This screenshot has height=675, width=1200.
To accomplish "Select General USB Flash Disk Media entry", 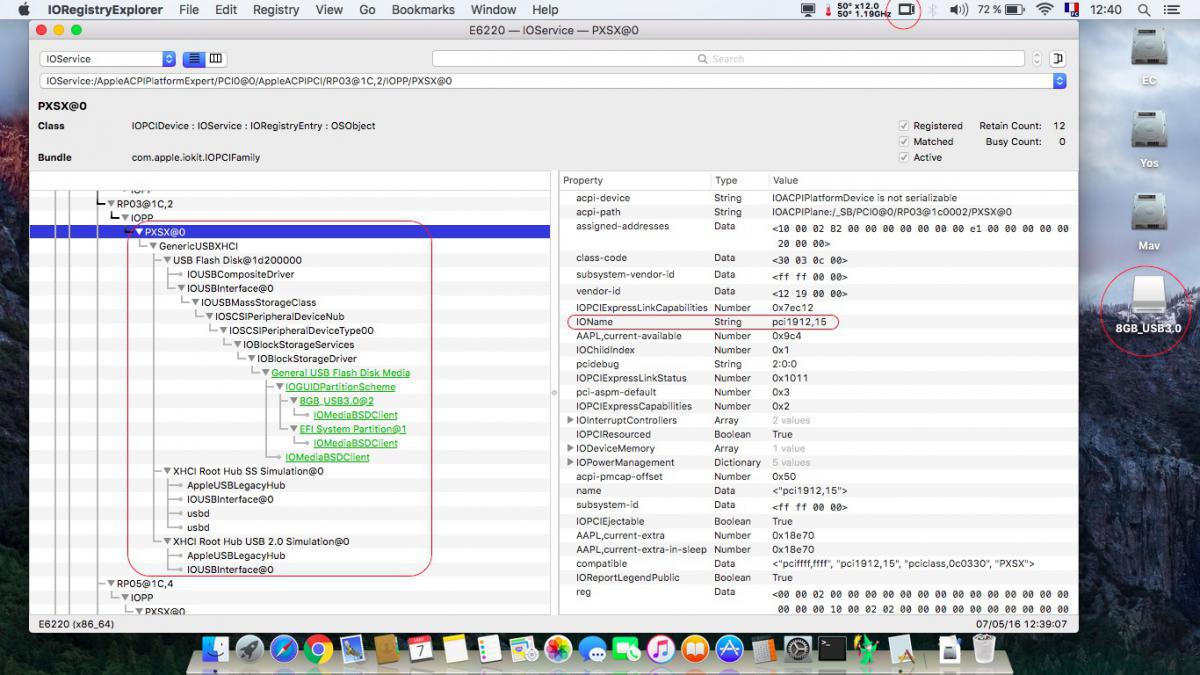I will pyautogui.click(x=341, y=373).
